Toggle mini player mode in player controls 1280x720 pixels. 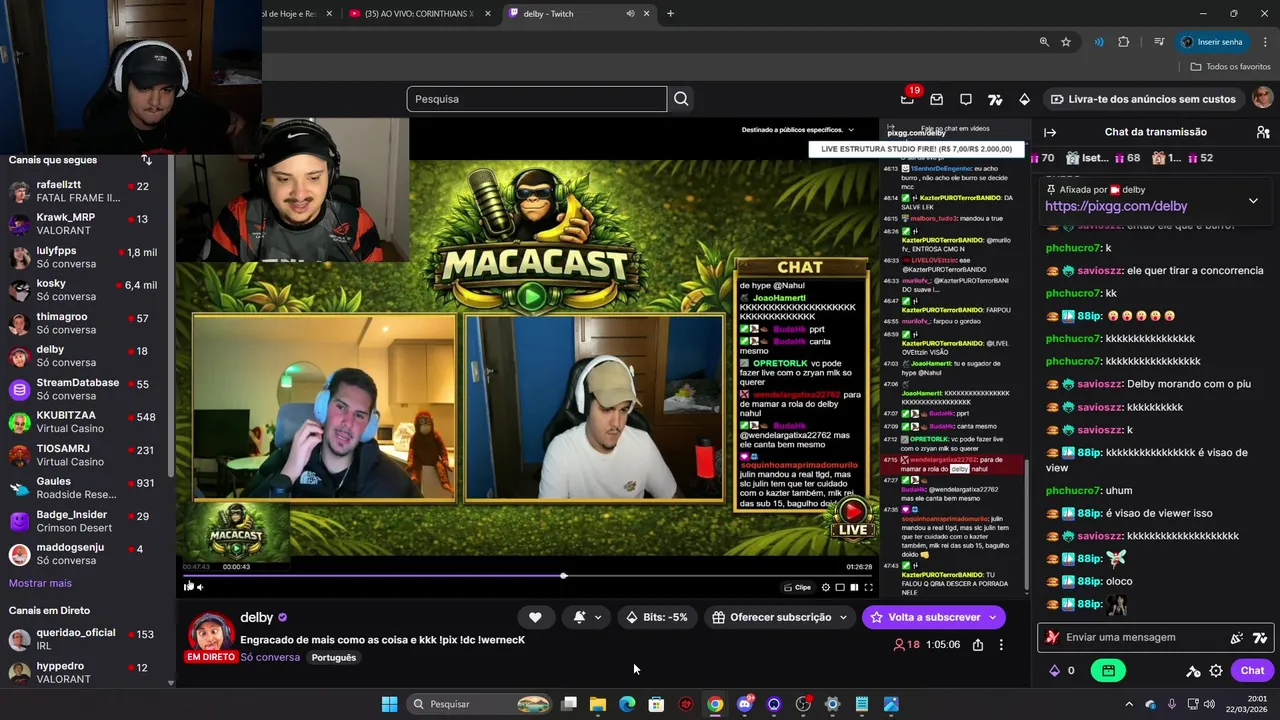pyautogui.click(x=840, y=587)
